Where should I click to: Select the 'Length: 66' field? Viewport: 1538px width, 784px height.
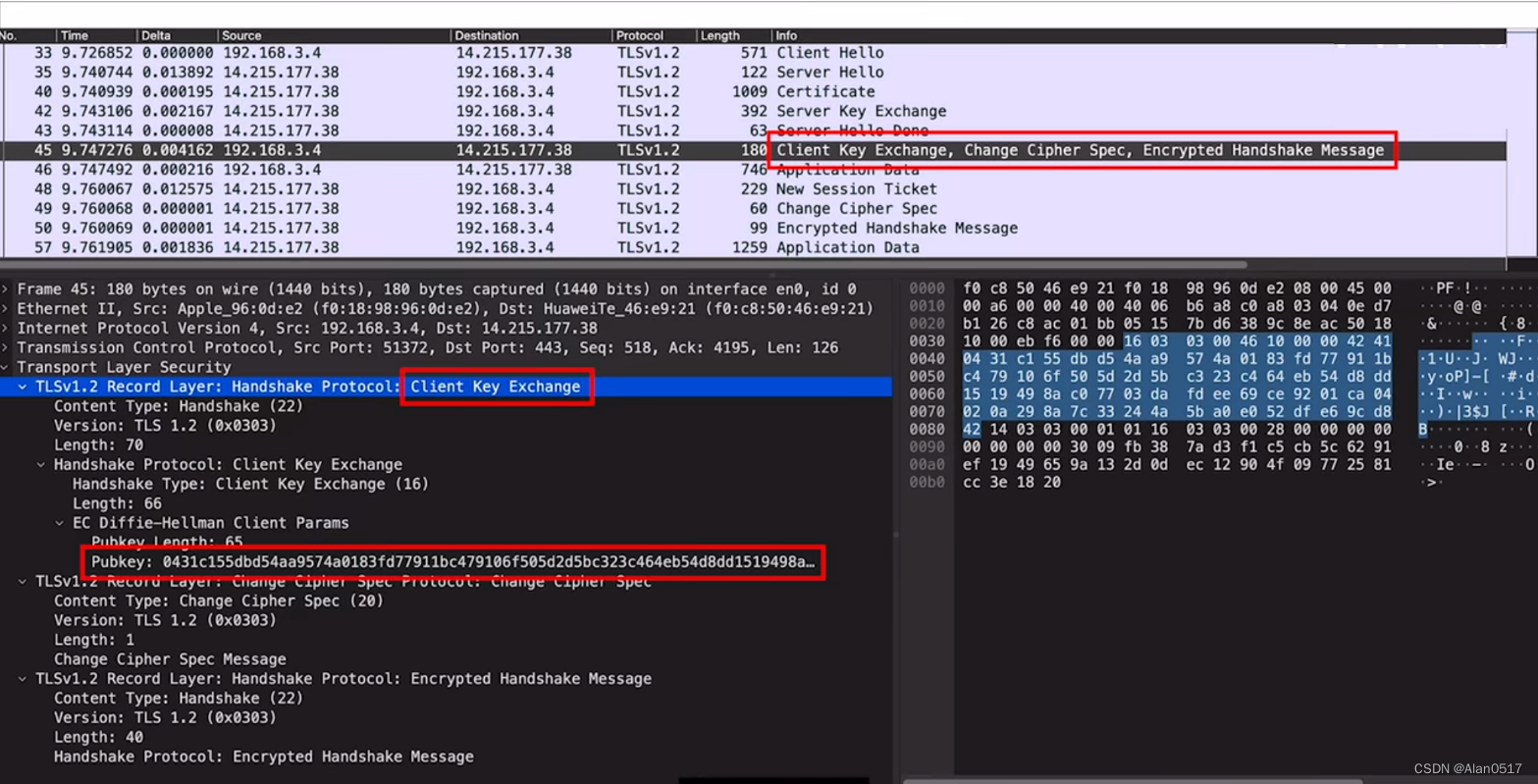click(x=117, y=503)
